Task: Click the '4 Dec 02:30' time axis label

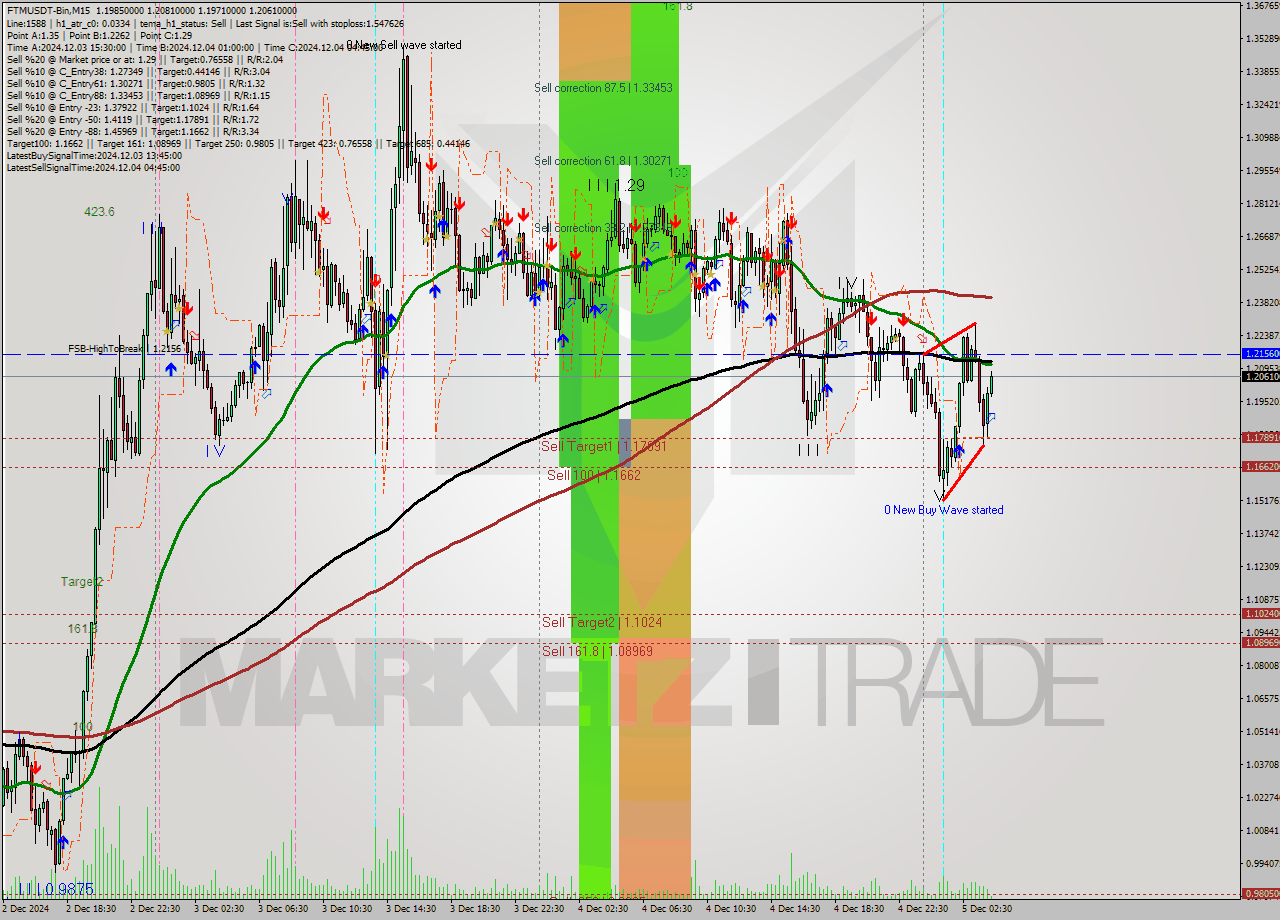Action: (603, 910)
